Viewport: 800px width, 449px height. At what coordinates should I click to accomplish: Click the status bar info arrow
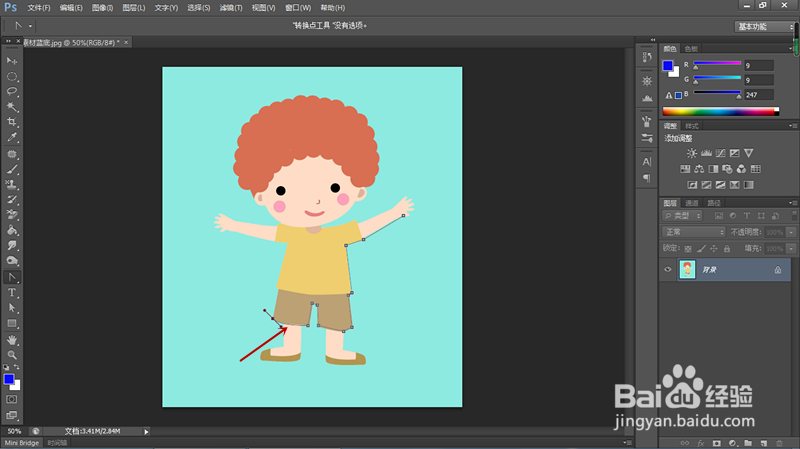(x=146, y=432)
